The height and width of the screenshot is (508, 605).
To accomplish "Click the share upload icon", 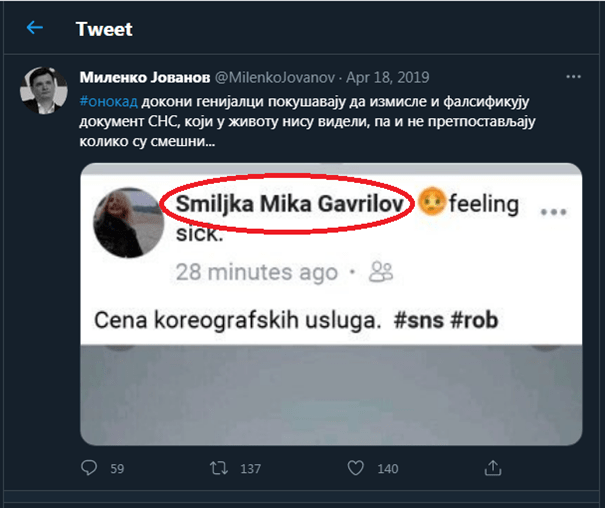I will pyautogui.click(x=492, y=468).
